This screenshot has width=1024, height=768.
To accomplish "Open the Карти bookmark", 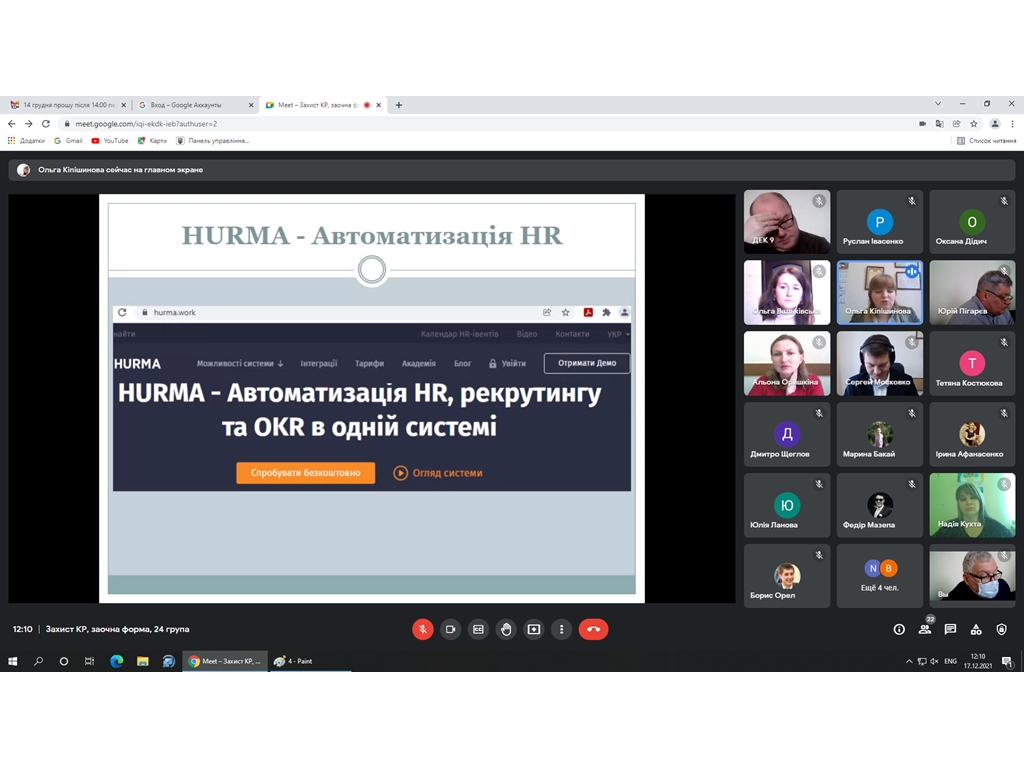I will pos(152,140).
